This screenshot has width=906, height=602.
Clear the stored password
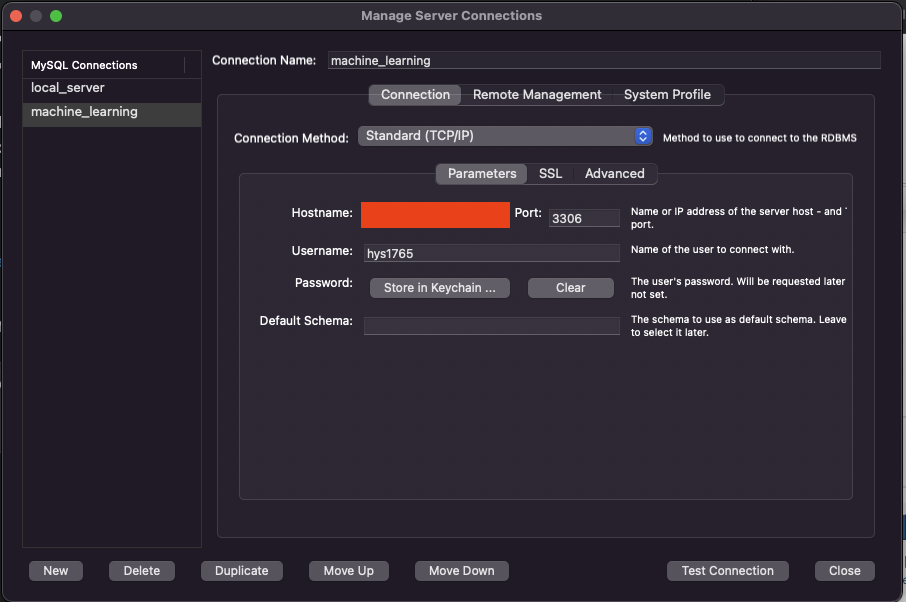pos(570,288)
